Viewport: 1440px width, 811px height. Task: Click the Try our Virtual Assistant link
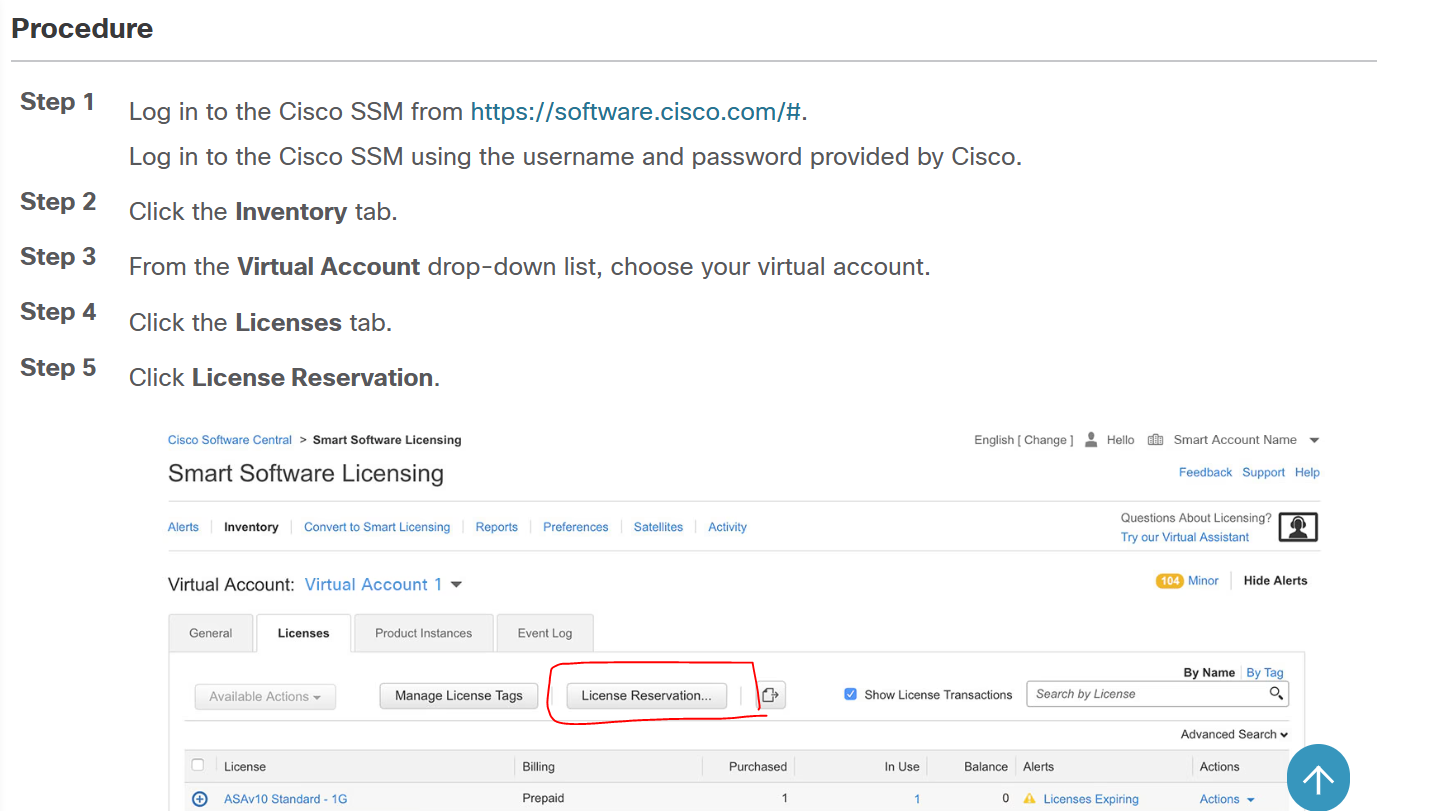click(x=1185, y=537)
